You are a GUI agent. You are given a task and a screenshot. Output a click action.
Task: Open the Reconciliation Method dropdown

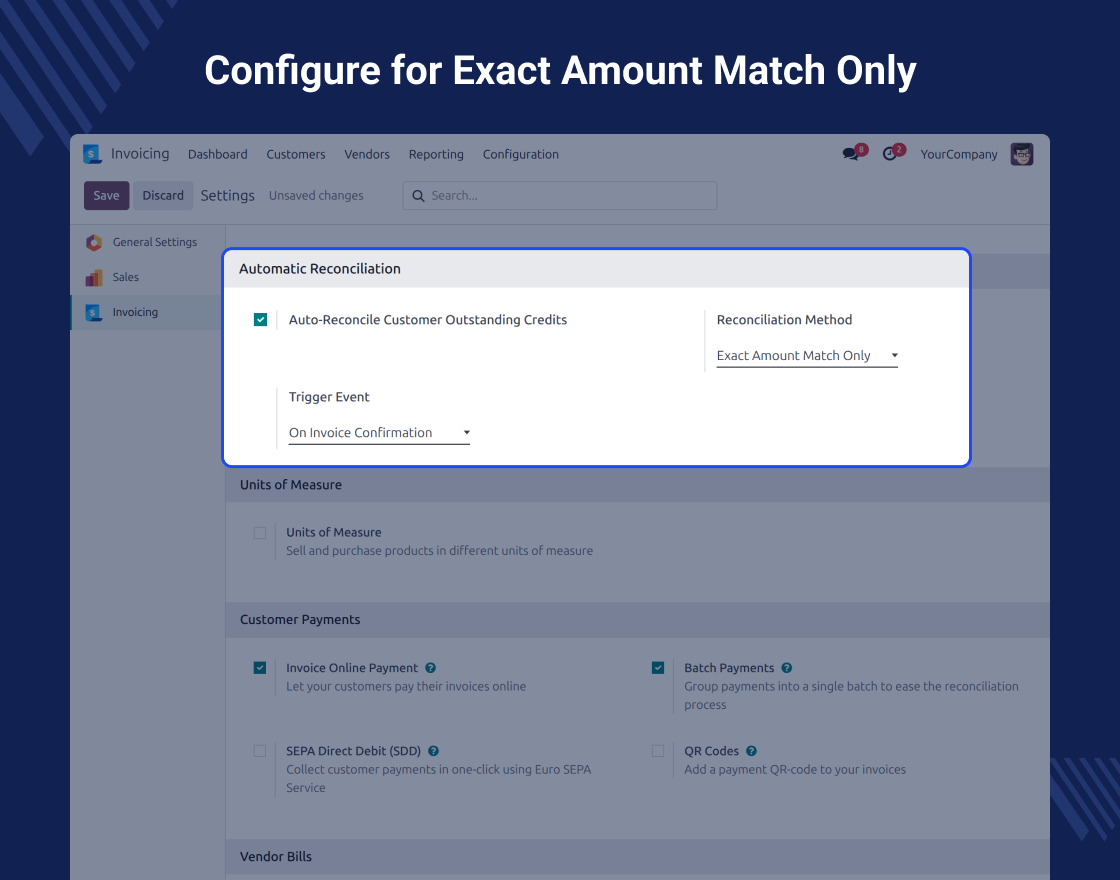[x=807, y=356]
